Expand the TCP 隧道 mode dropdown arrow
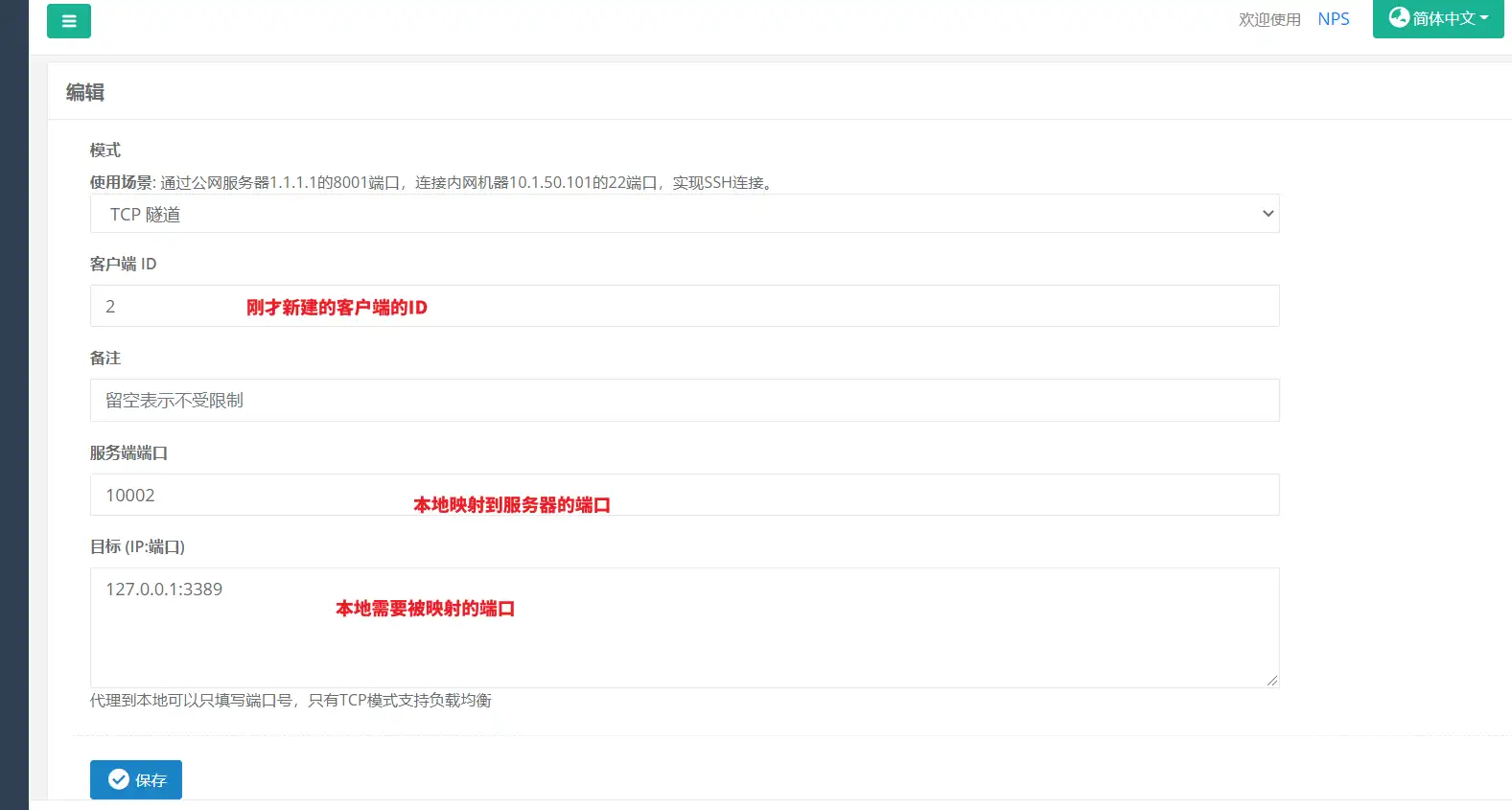Screen dimensions: 1512x810 [x=1268, y=214]
